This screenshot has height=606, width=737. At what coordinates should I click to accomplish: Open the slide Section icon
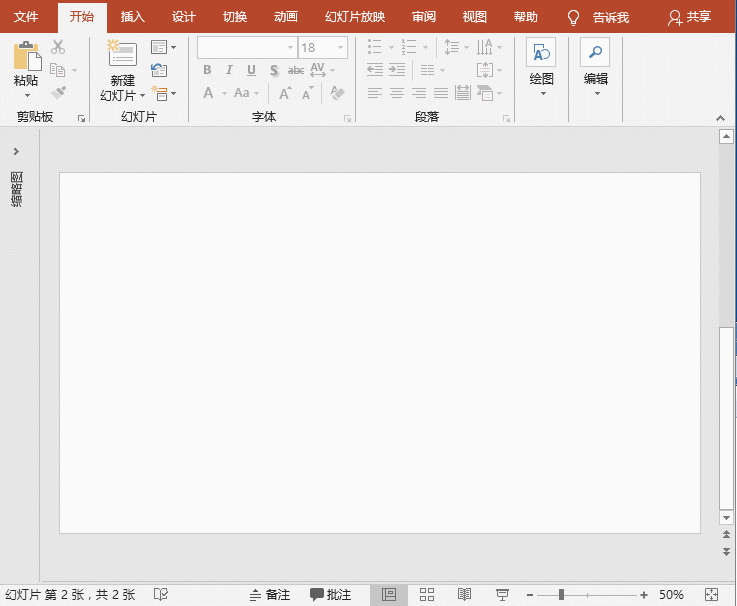[159, 93]
